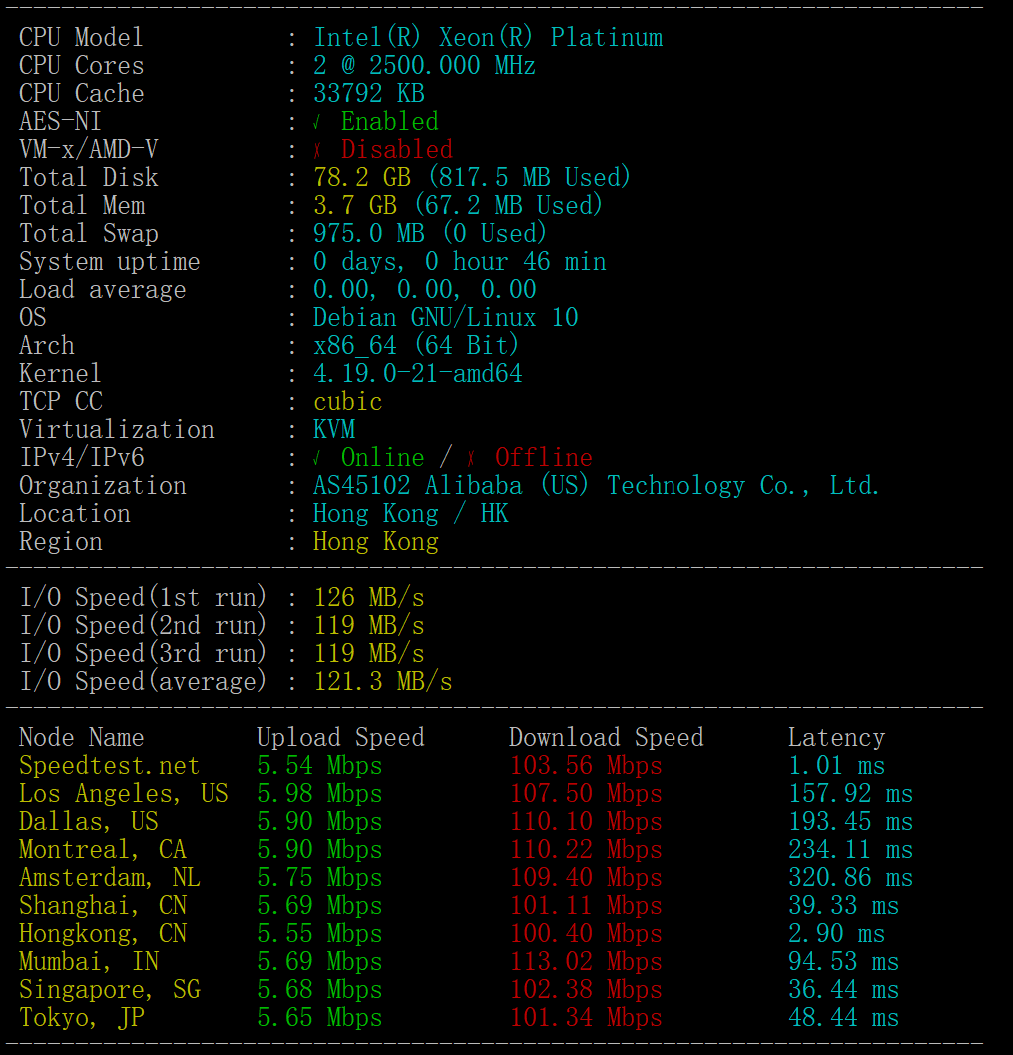Click the Upload Speed column header
Screen dimensions: 1013x1055
(x=340, y=738)
